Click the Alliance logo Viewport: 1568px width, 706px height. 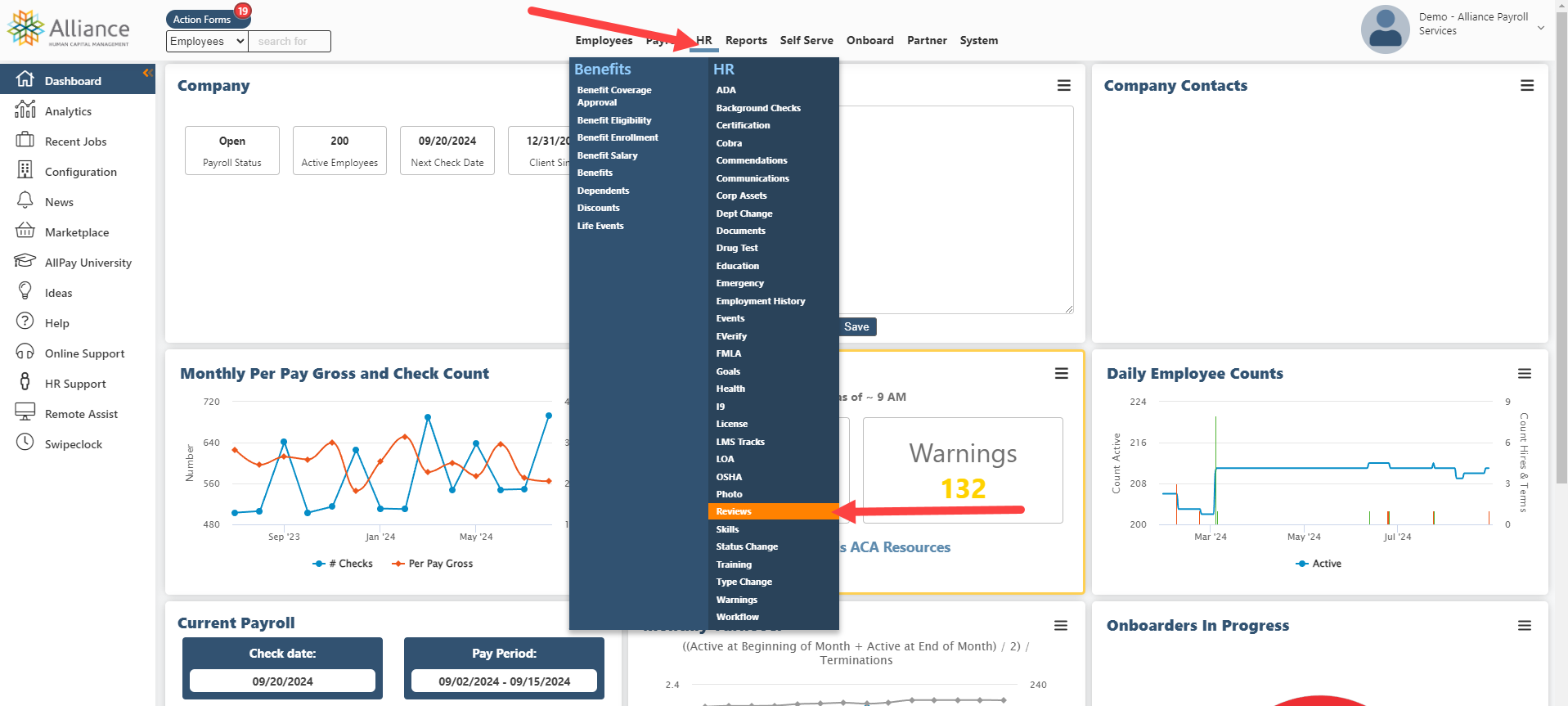[x=69, y=29]
